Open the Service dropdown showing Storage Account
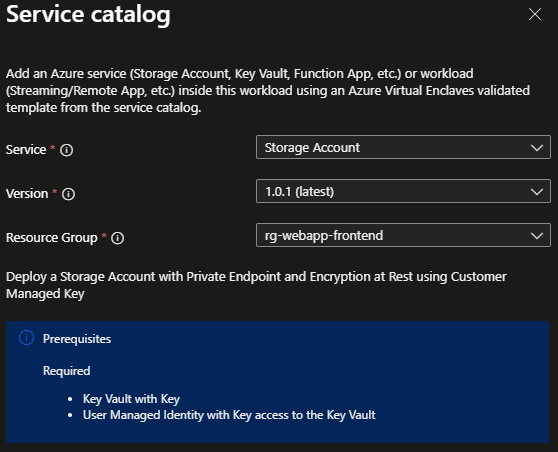Image resolution: width=558 pixels, height=452 pixels. click(x=403, y=147)
